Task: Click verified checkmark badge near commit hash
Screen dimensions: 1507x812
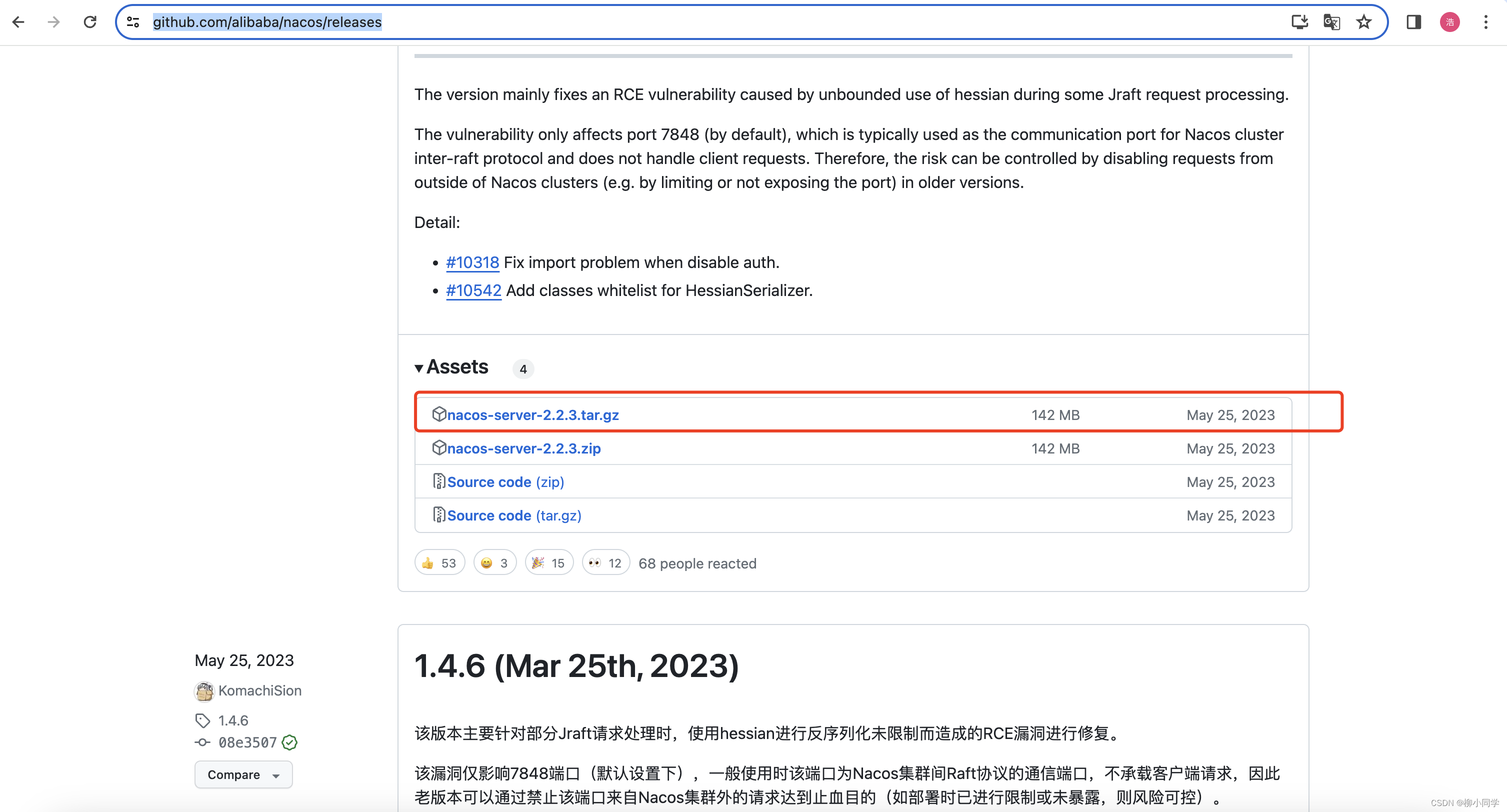Action: tap(289, 742)
